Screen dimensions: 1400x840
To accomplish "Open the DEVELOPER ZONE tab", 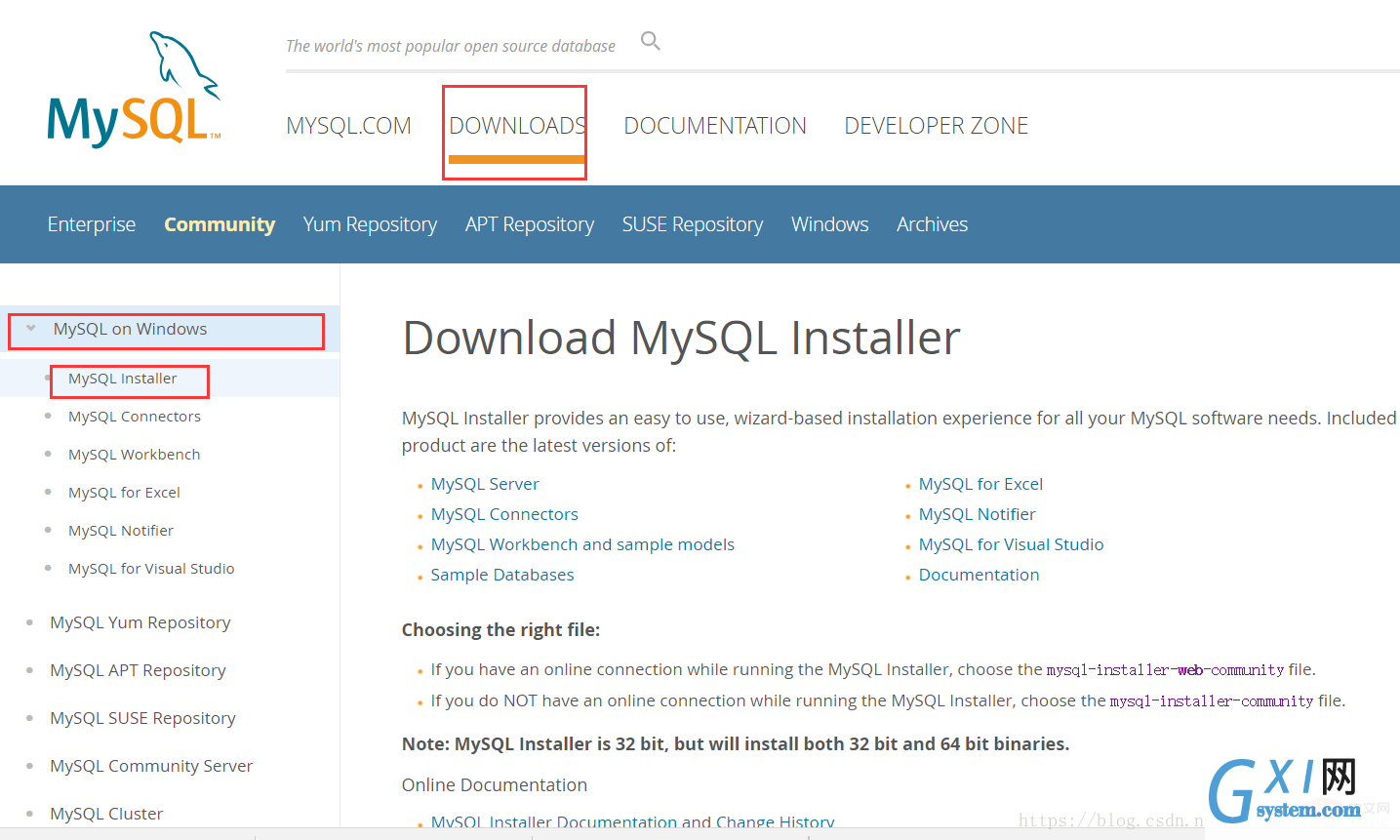I will pos(936,126).
